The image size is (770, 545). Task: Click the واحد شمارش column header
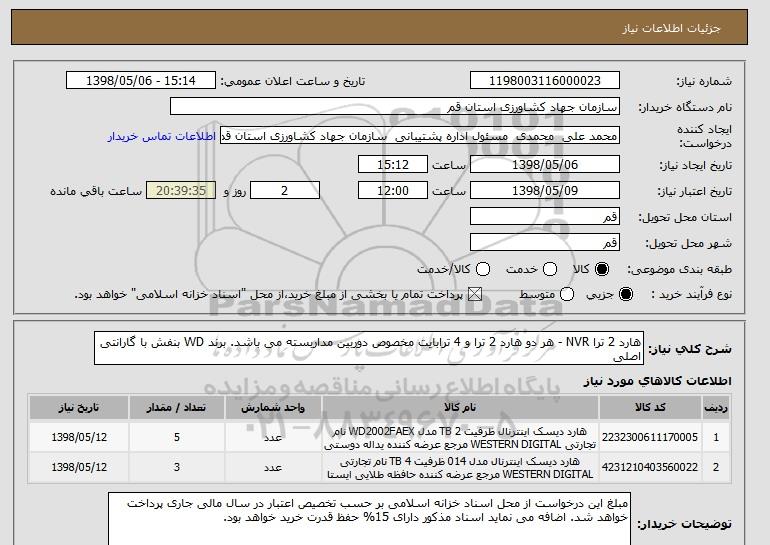(273, 408)
